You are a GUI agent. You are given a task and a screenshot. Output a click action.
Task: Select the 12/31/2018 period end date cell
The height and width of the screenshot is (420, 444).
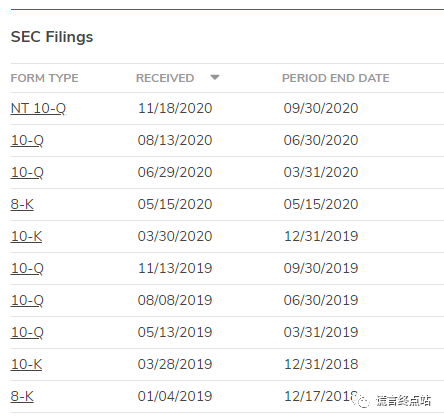pos(321,364)
